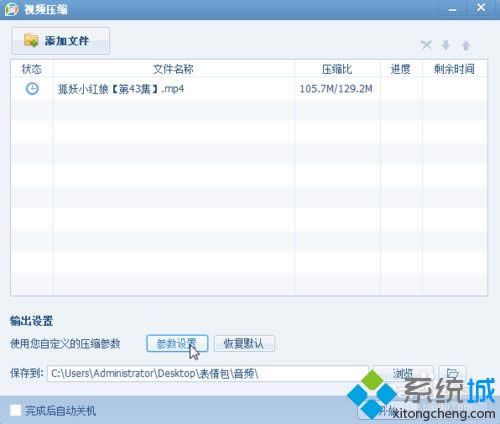Click the 状态 column header

[32, 69]
